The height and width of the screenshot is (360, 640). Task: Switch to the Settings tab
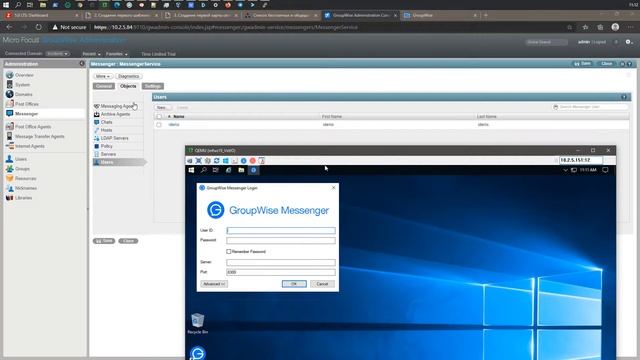pyautogui.click(x=153, y=86)
